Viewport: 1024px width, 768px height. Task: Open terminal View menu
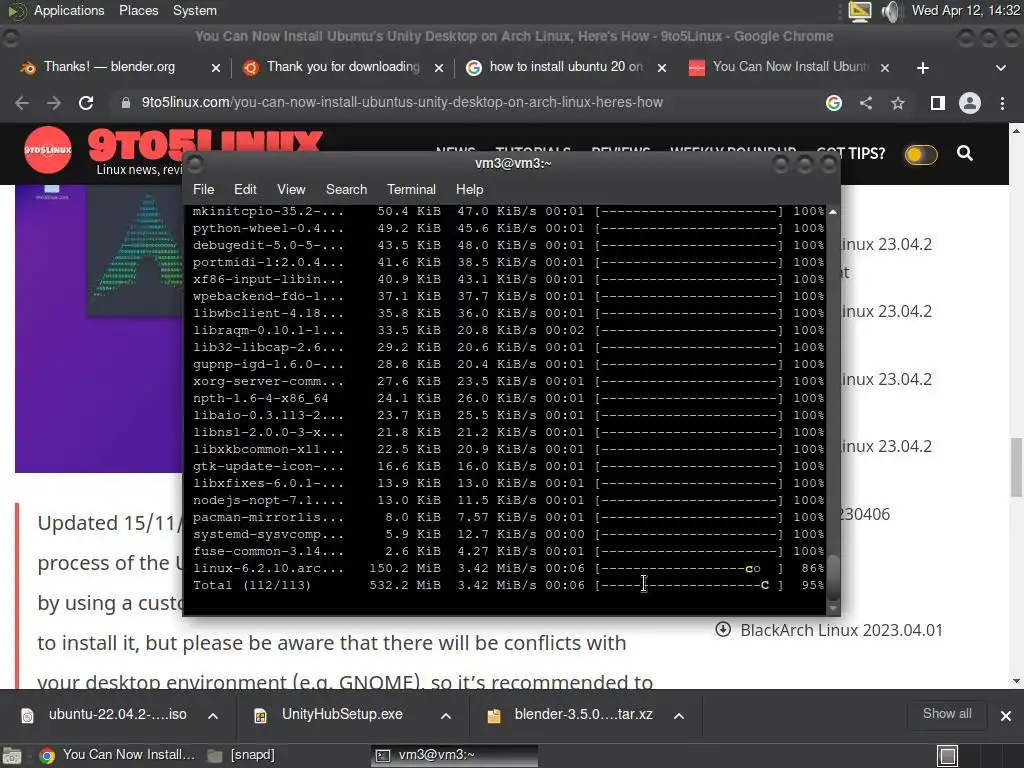tap(291, 189)
